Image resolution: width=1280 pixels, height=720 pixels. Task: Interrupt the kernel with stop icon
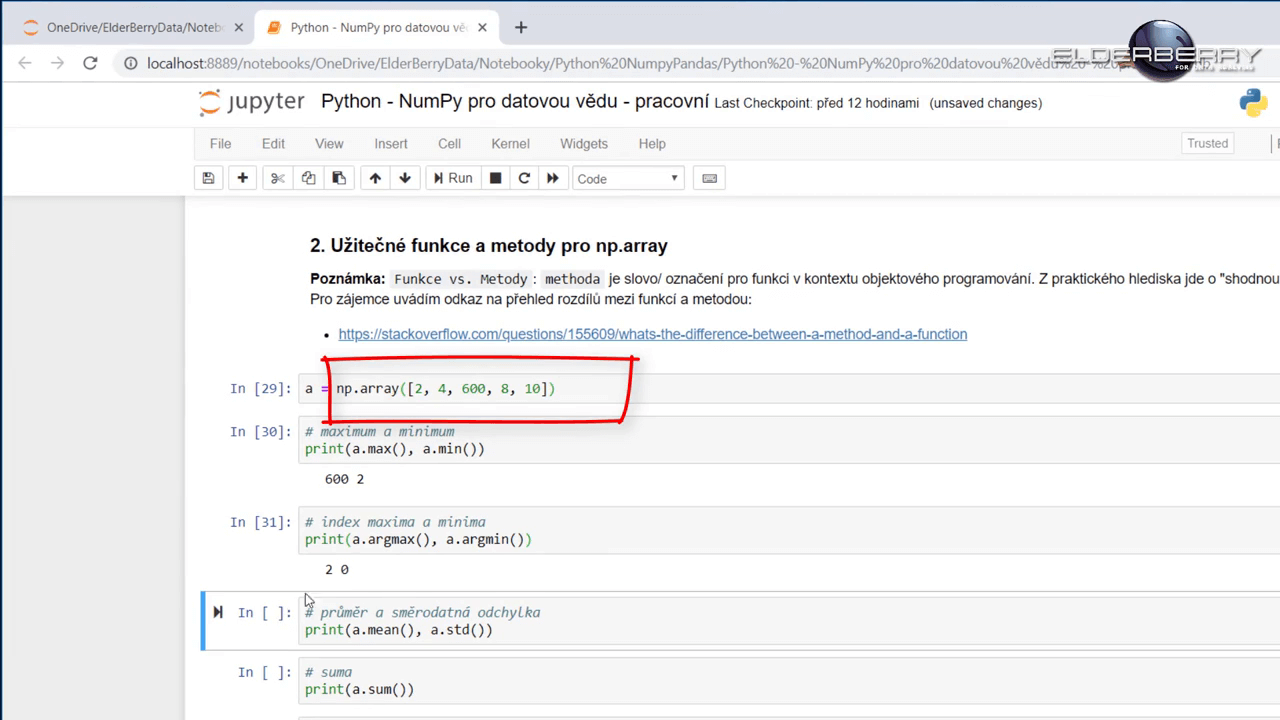point(495,178)
